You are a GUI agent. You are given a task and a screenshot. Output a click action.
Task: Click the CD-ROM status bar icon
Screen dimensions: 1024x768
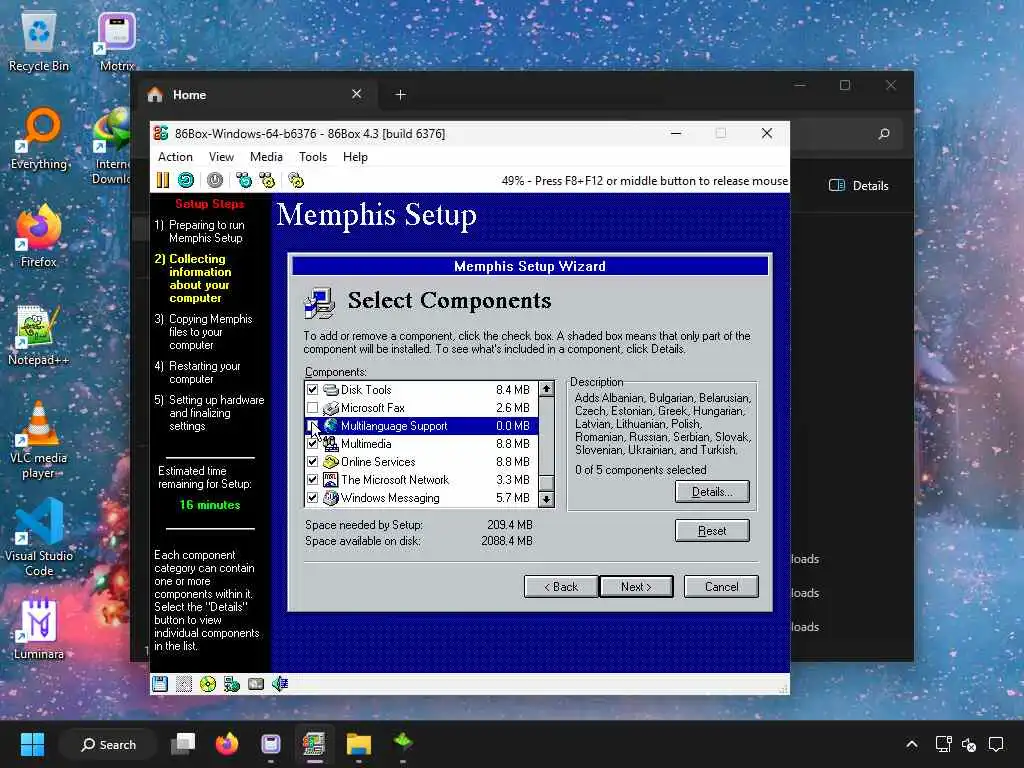click(208, 684)
